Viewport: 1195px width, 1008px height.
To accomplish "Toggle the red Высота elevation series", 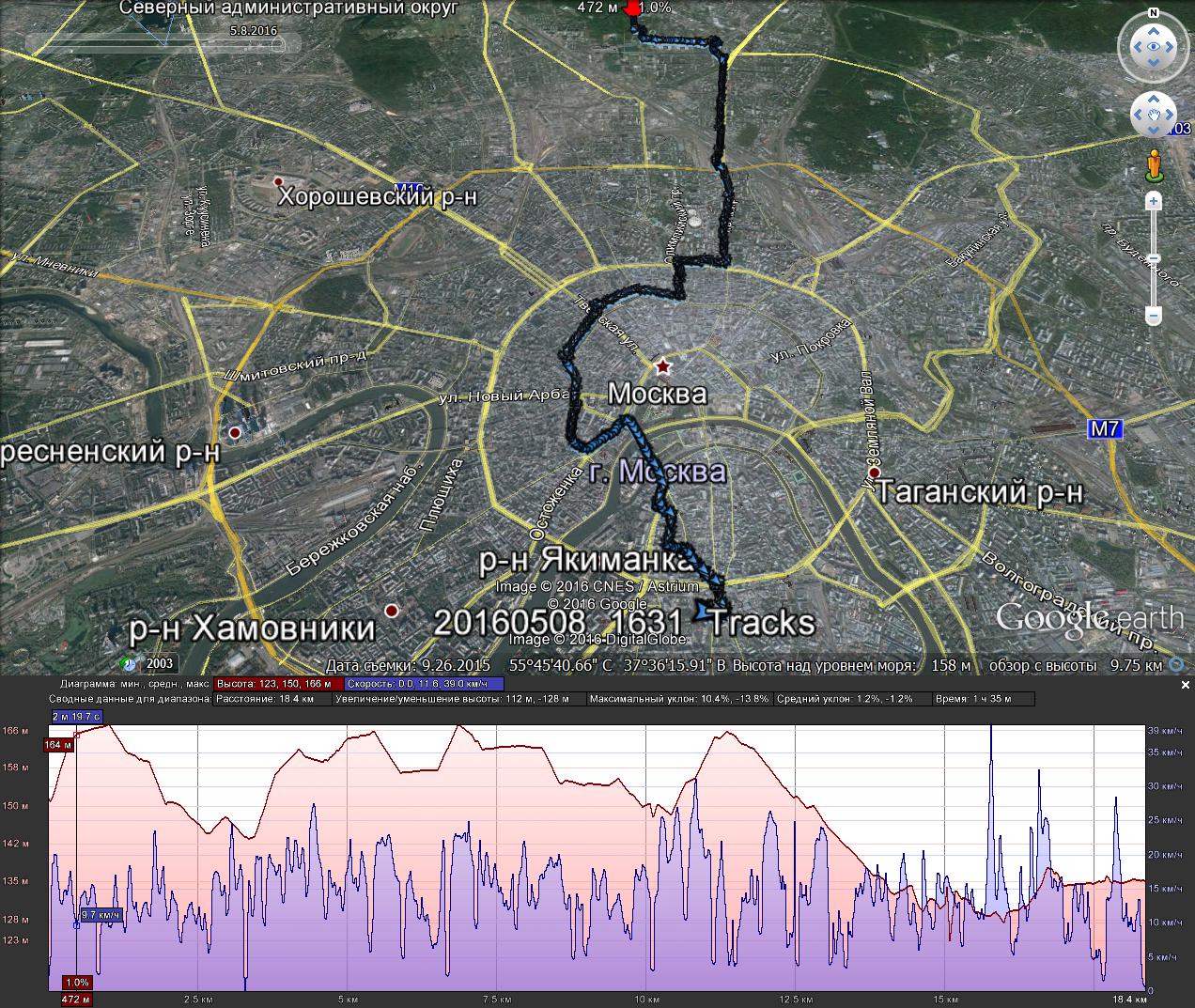I will (x=273, y=685).
